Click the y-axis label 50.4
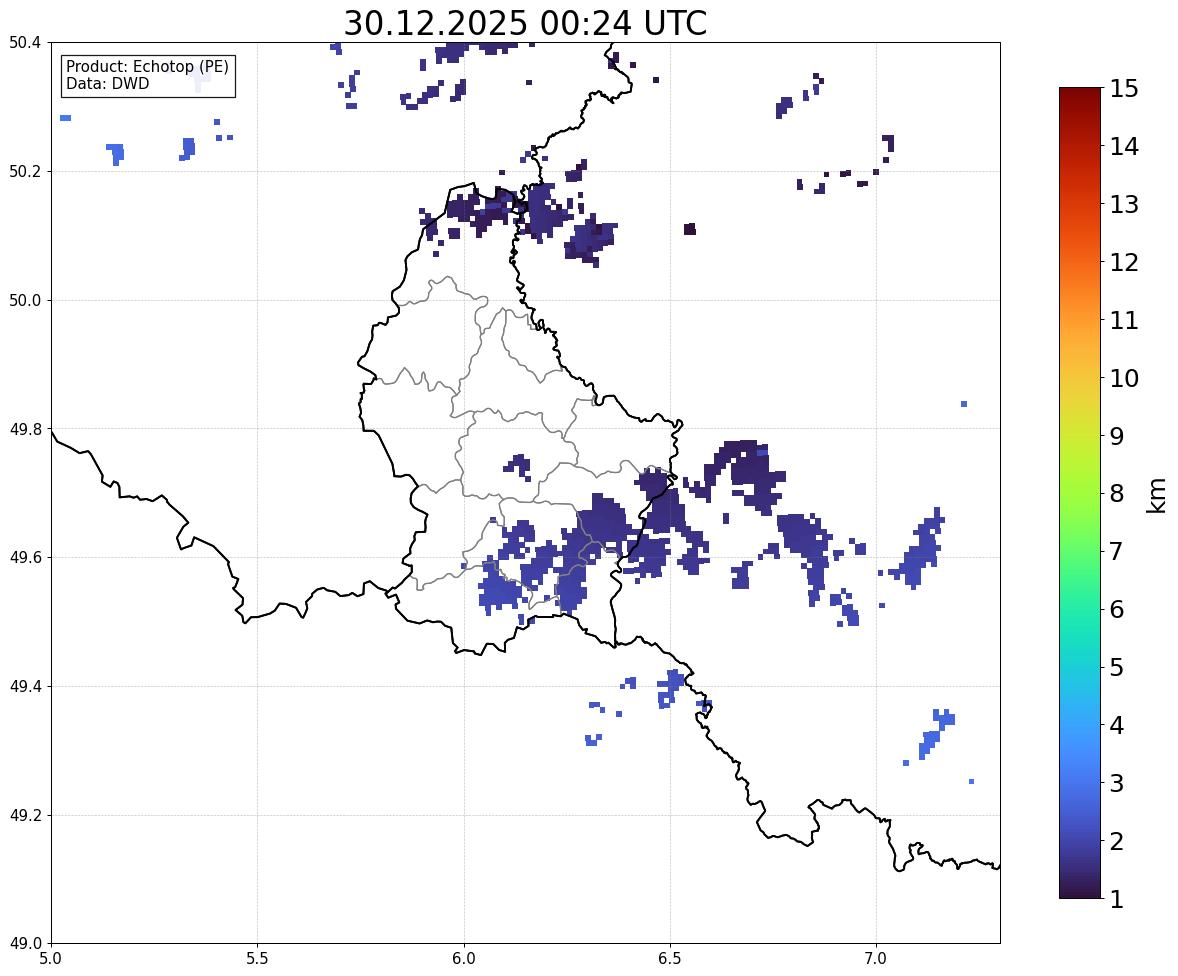Image resolution: width=1178 pixels, height=976 pixels. (25, 43)
